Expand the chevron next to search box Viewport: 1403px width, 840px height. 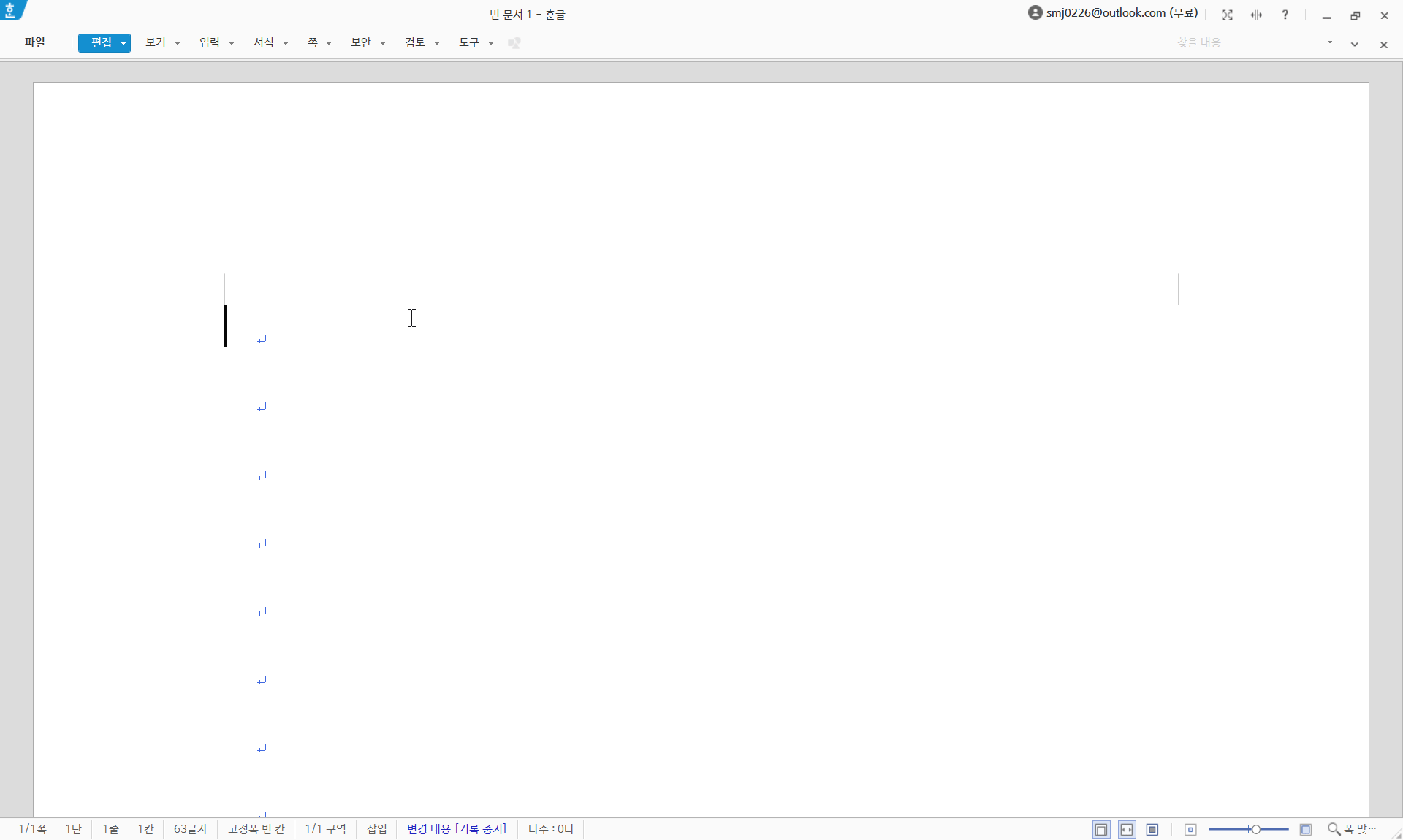pyautogui.click(x=1355, y=45)
